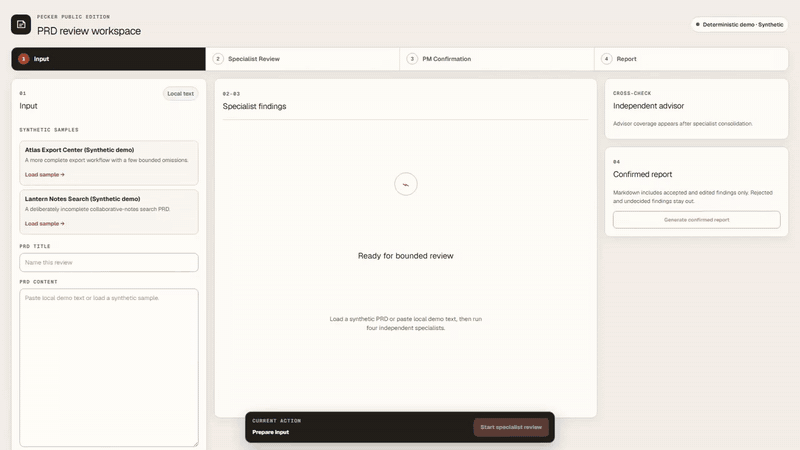Viewport: 800px width, 450px height.
Task: Select the Lantern Notes Search sample card
Action: point(109,212)
